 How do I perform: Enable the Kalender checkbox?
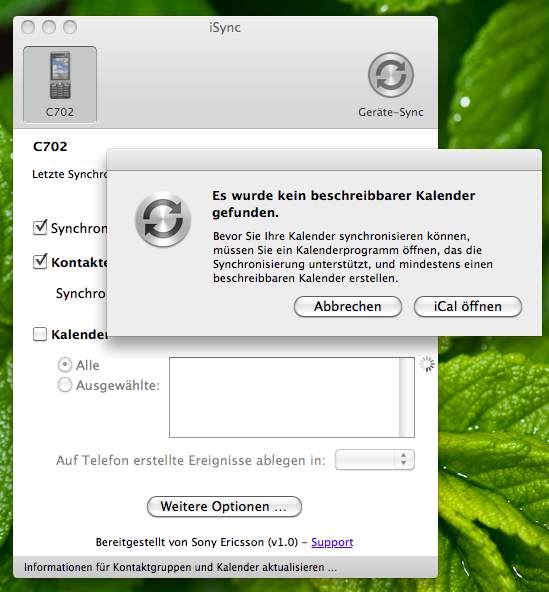pos(40,334)
